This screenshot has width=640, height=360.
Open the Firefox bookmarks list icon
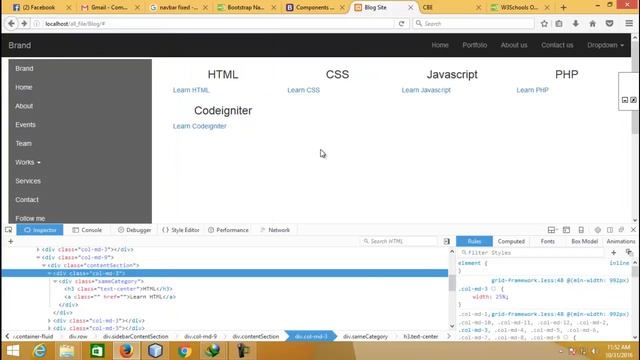click(559, 24)
